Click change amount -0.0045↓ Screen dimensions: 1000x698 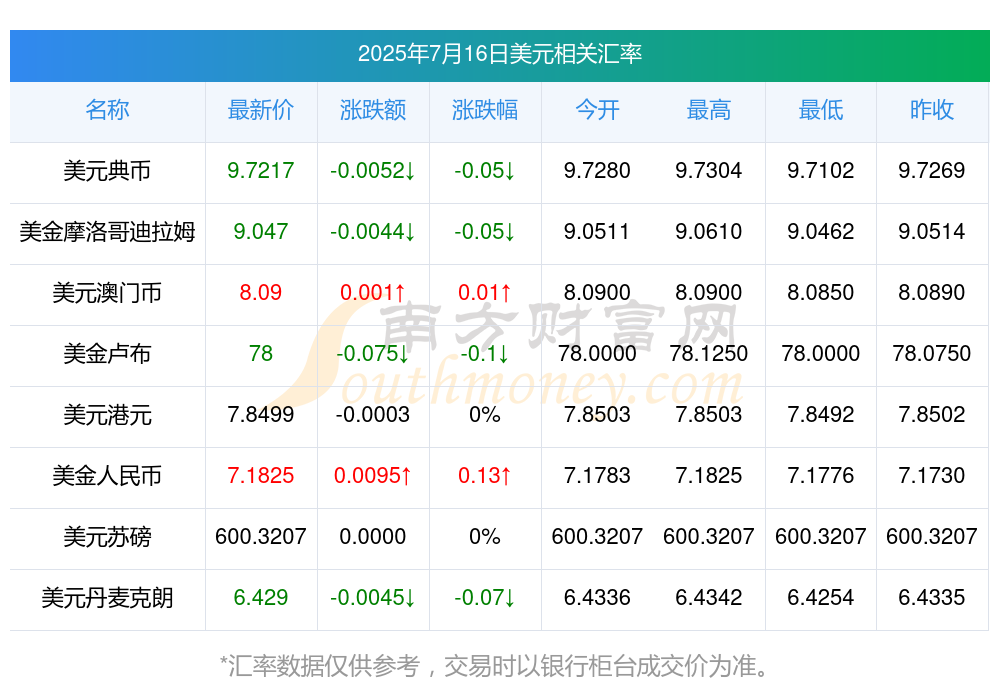[x=373, y=597]
